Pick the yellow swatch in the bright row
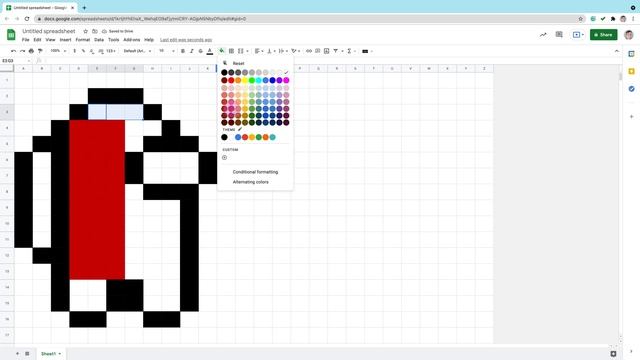Image resolution: width=640 pixels, height=360 pixels. coord(245,80)
